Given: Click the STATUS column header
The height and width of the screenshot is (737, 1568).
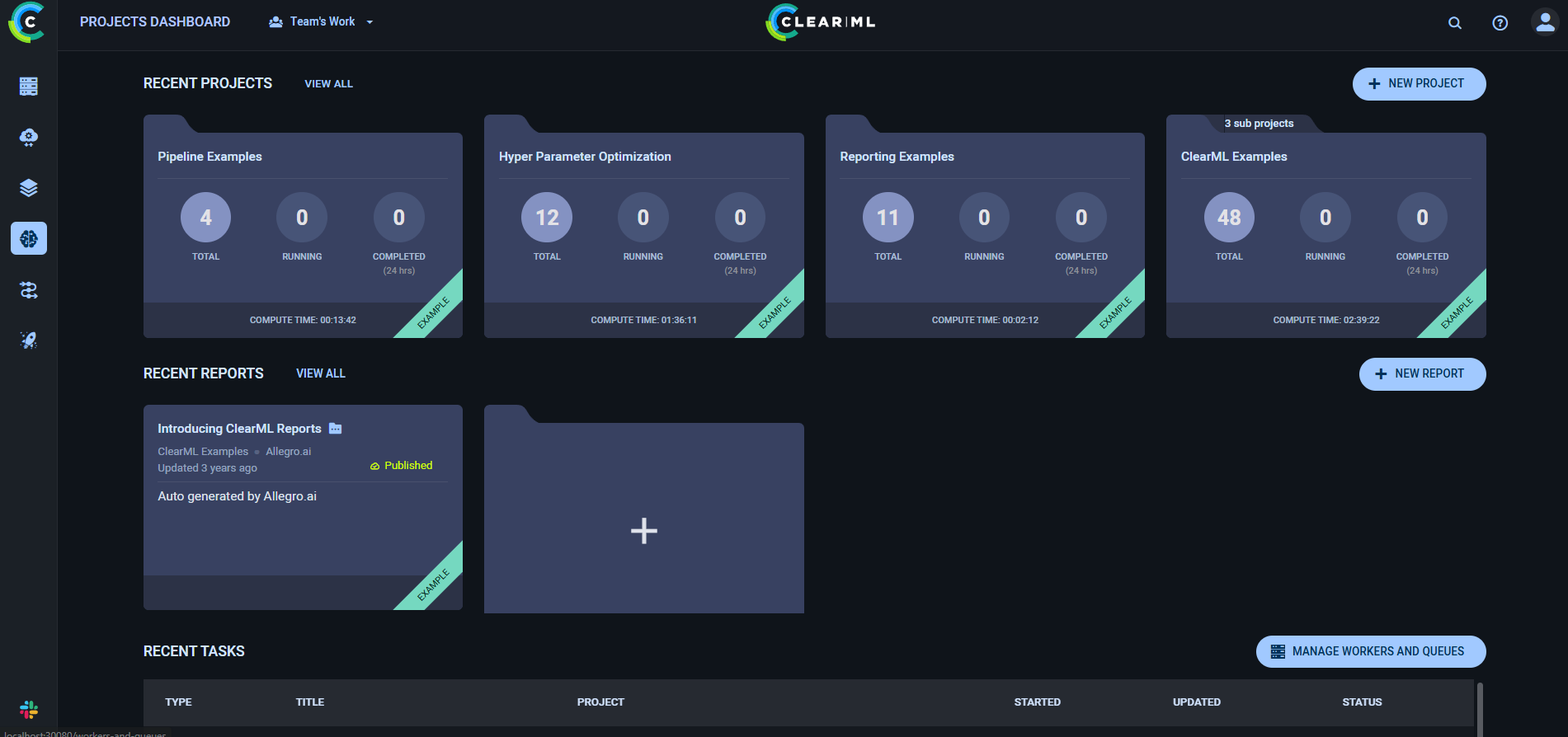Looking at the screenshot, I should pyautogui.click(x=1362, y=702).
